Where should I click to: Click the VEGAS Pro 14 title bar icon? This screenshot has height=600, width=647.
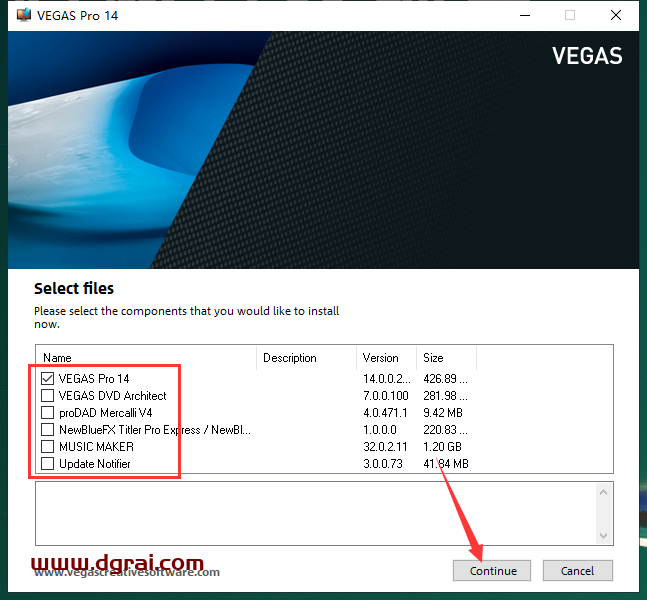[x=24, y=15]
